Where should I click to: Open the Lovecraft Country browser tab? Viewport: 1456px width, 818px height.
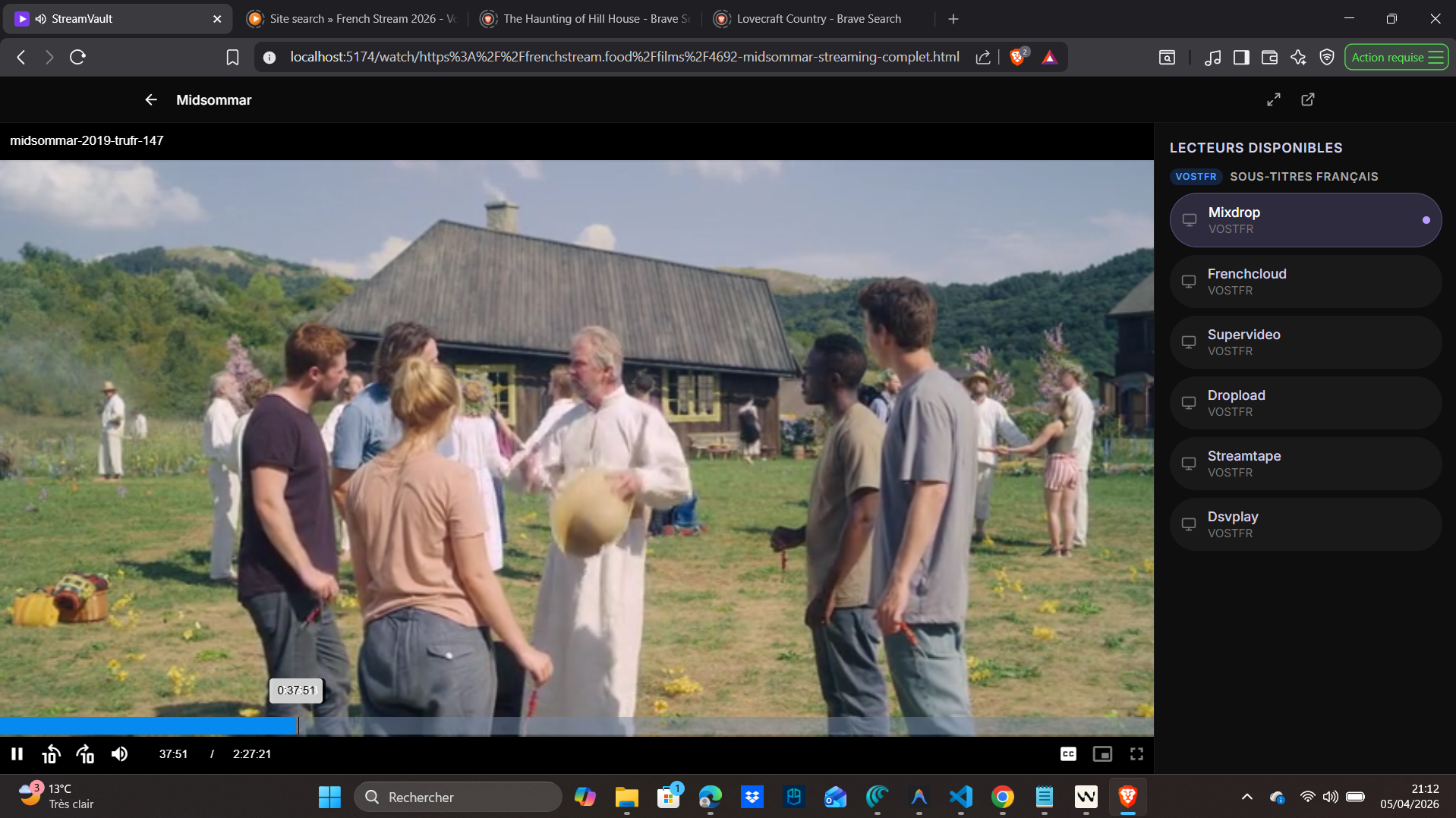pyautogui.click(x=818, y=19)
